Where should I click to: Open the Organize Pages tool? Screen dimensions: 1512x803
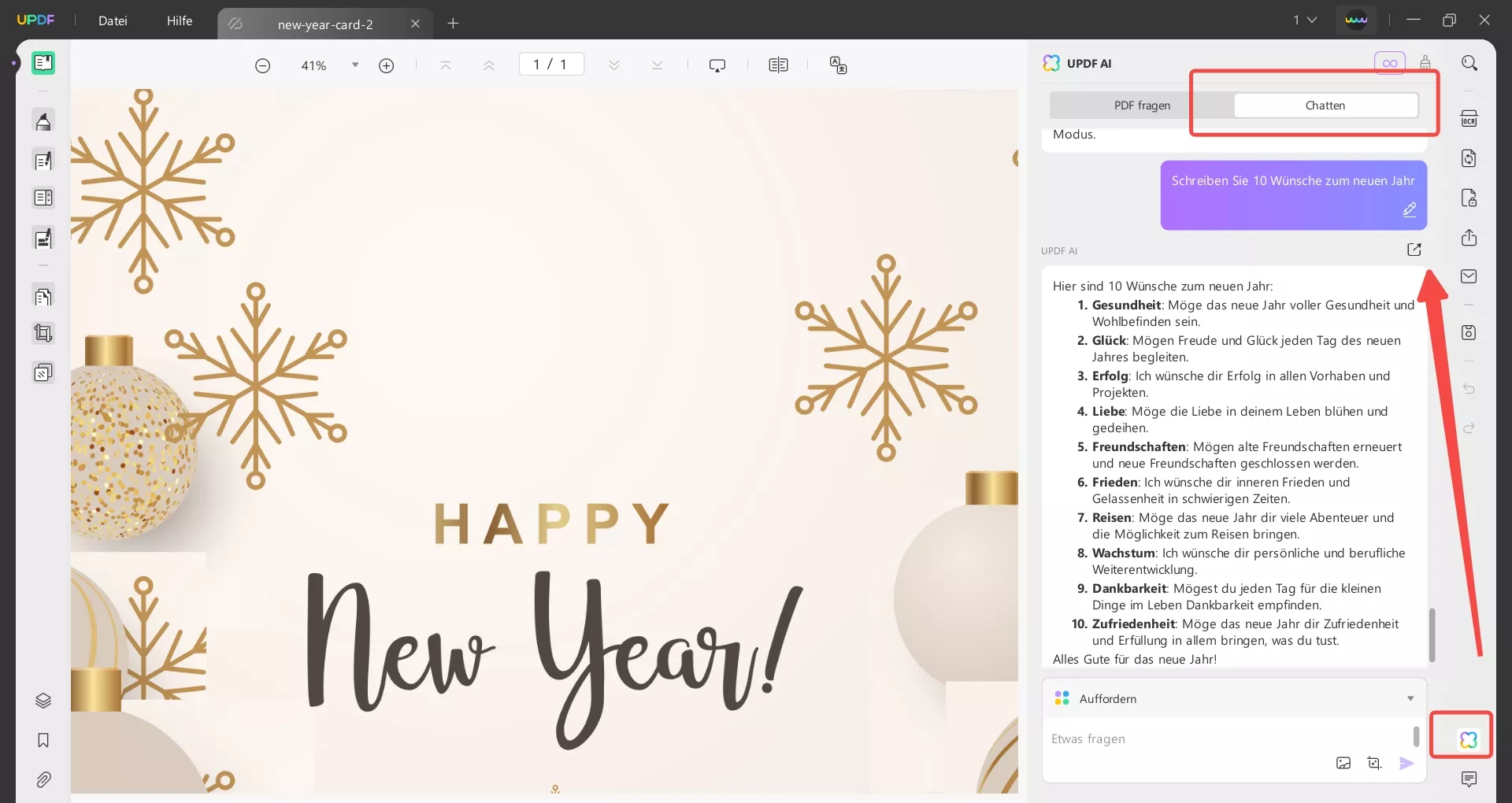coord(43,297)
